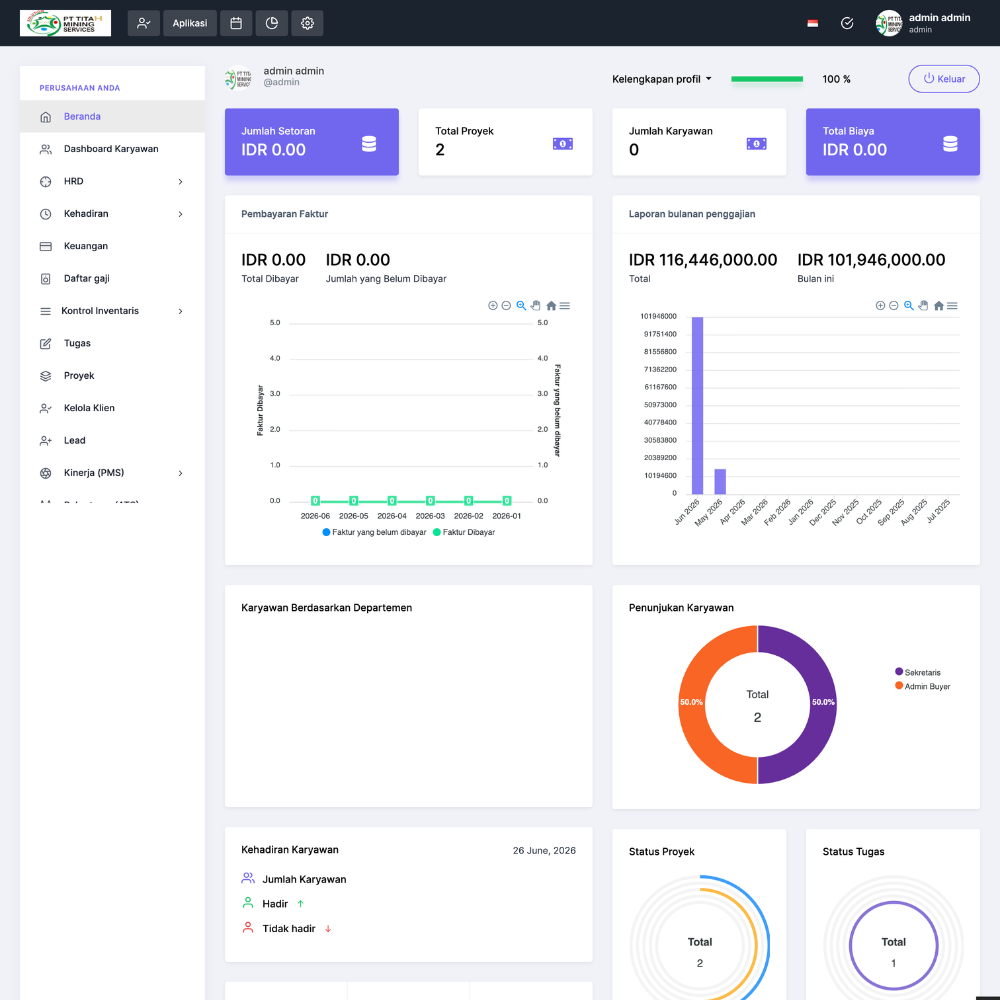Open Keuangan in sidebar
1000x1000 pixels.
(x=112, y=246)
